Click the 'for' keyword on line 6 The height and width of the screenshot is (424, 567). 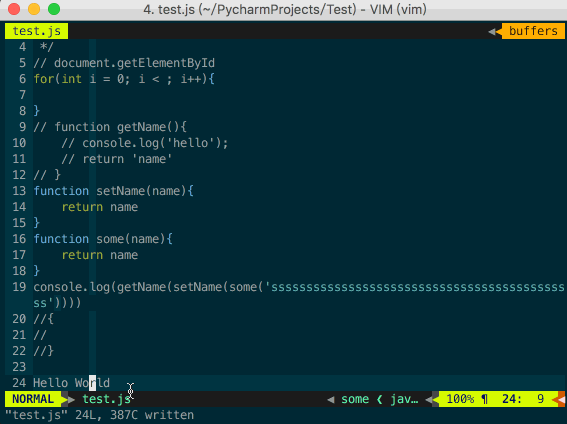(43, 79)
